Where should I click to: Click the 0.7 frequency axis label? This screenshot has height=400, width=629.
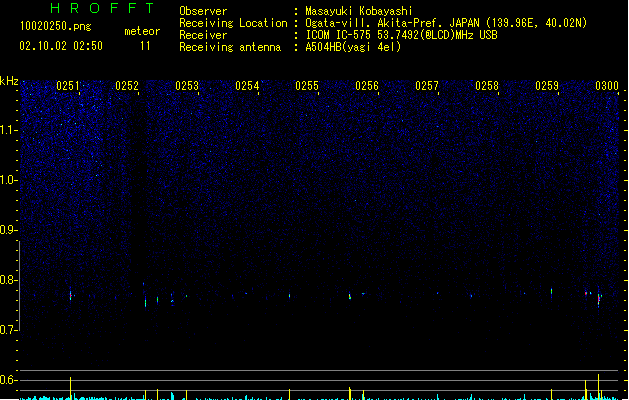point(8,330)
